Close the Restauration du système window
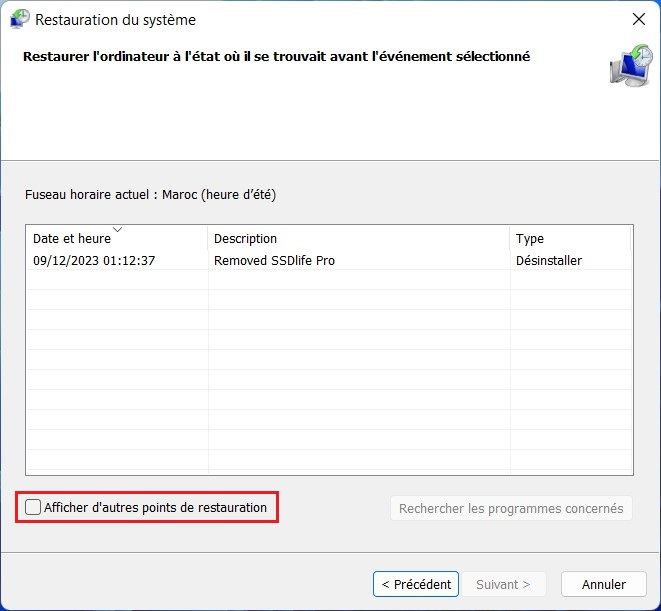 point(638,19)
